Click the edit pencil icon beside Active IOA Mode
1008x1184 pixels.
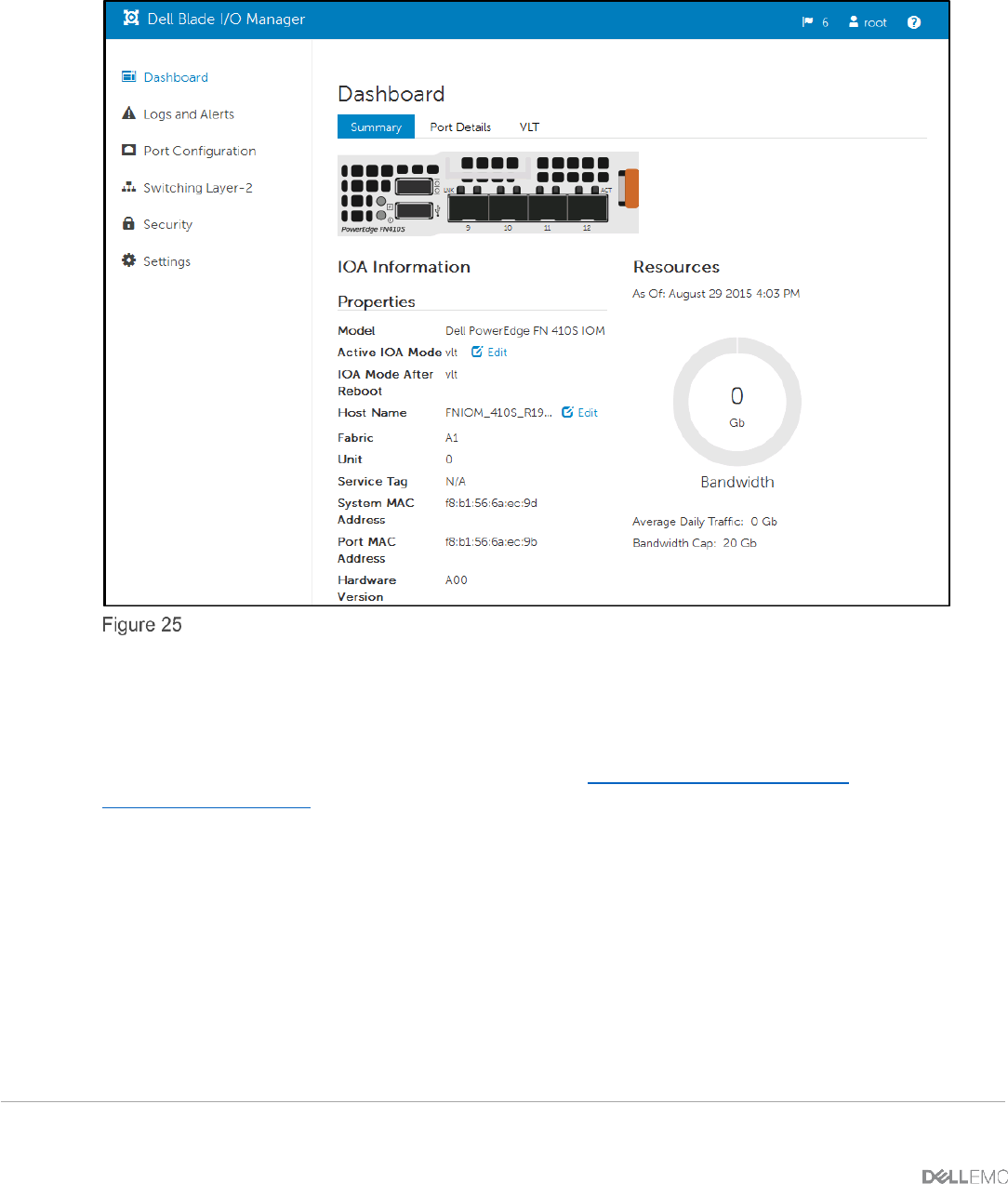pyautogui.click(x=477, y=352)
